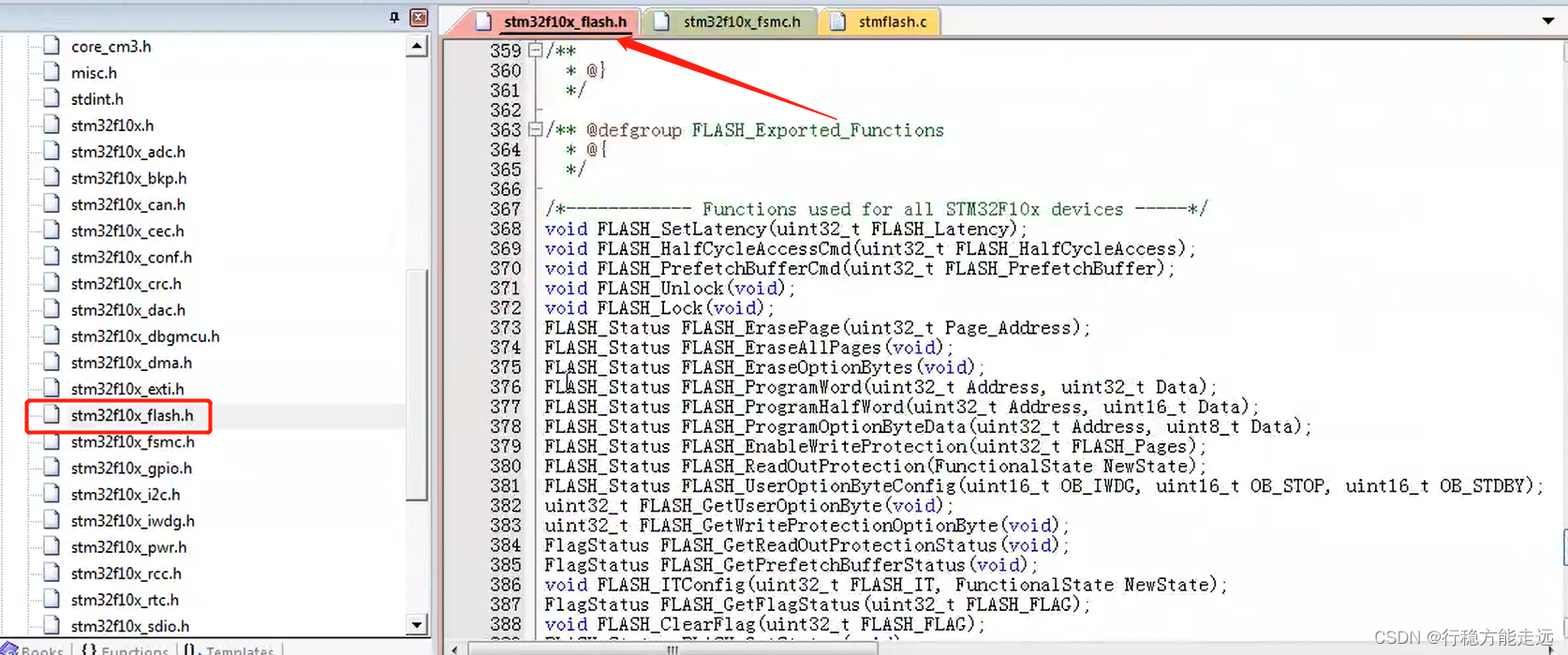
Task: Select stm32f10x_gpio.h in the project tree
Action: (x=131, y=468)
